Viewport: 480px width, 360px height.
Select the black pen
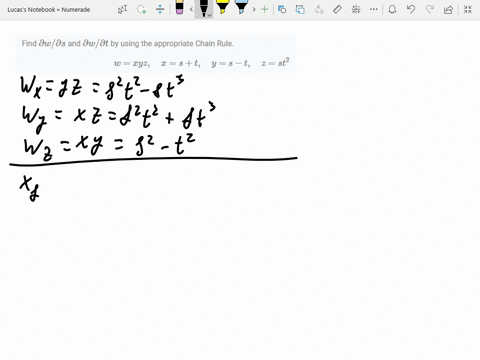(x=203, y=8)
